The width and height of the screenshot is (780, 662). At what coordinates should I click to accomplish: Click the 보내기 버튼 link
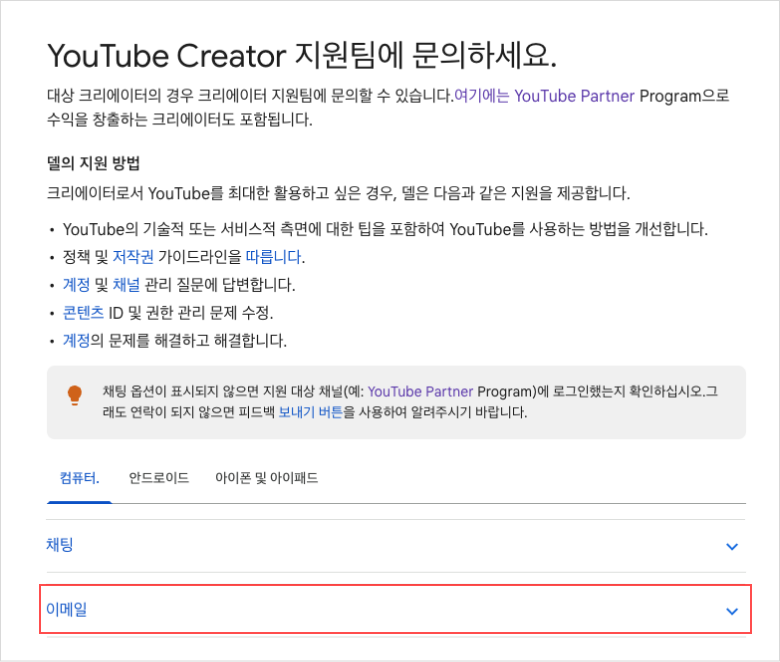click(310, 412)
